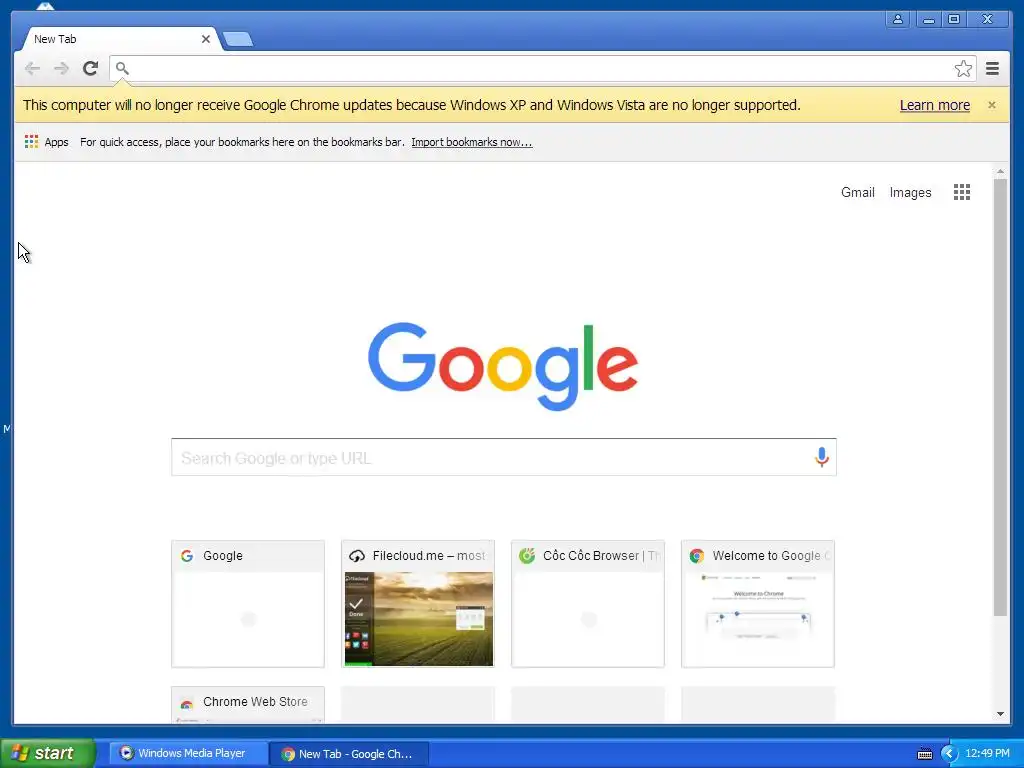
Task: Open the Windows start menu
Action: (48, 753)
